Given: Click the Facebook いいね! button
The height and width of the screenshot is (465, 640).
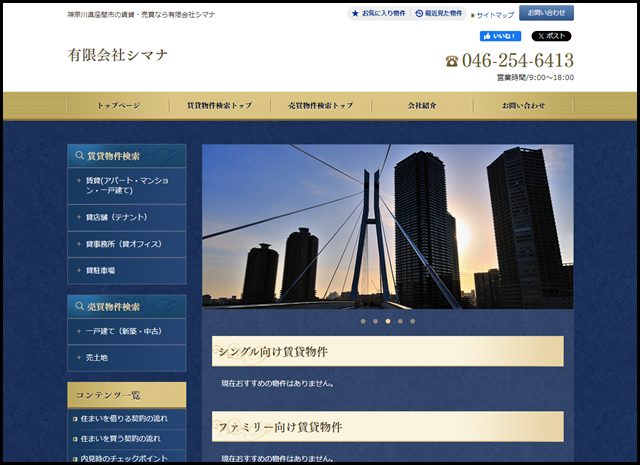Looking at the screenshot, I should [x=500, y=36].
